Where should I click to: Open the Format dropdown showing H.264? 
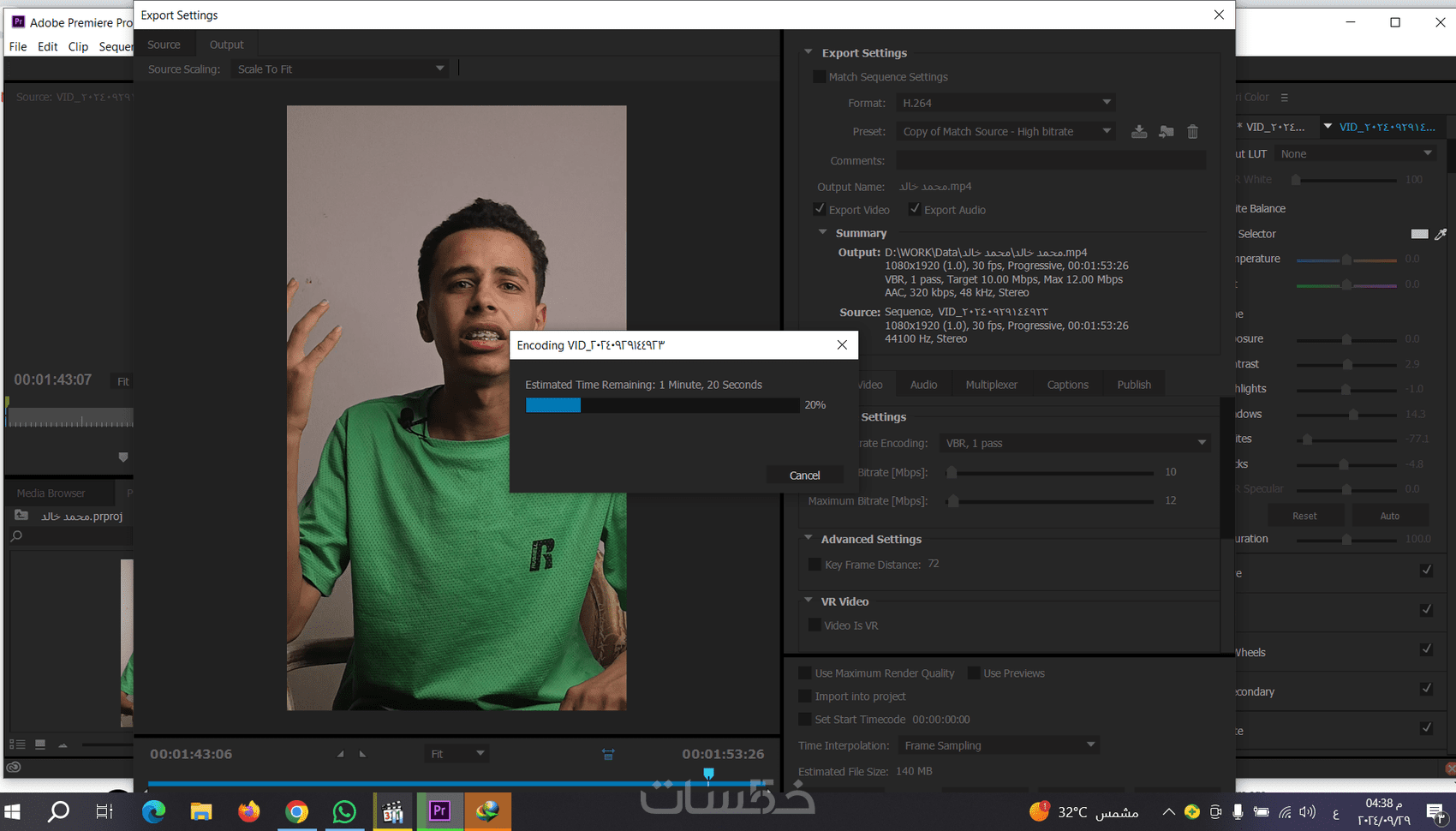(1005, 103)
